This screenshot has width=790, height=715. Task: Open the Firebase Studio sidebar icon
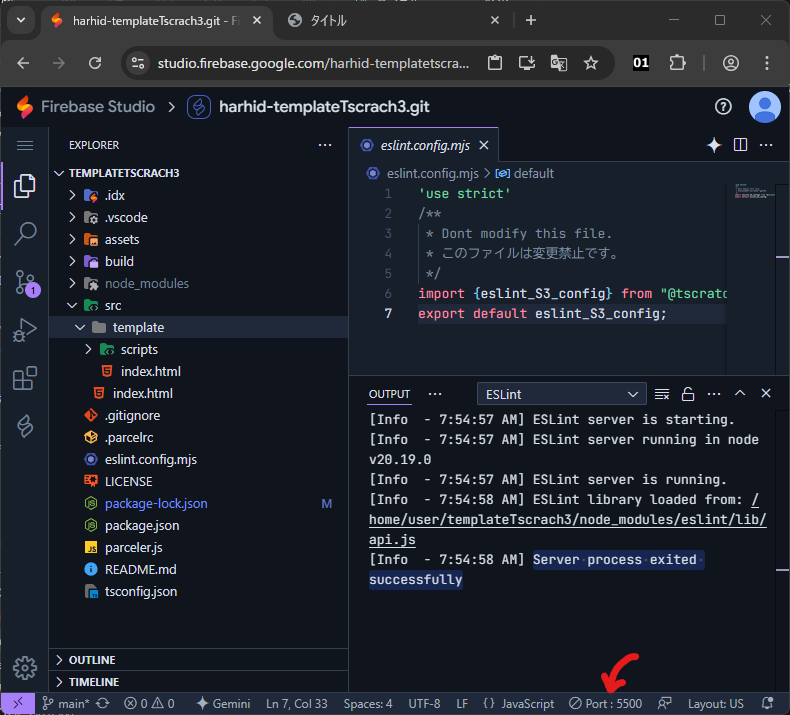[x=25, y=426]
